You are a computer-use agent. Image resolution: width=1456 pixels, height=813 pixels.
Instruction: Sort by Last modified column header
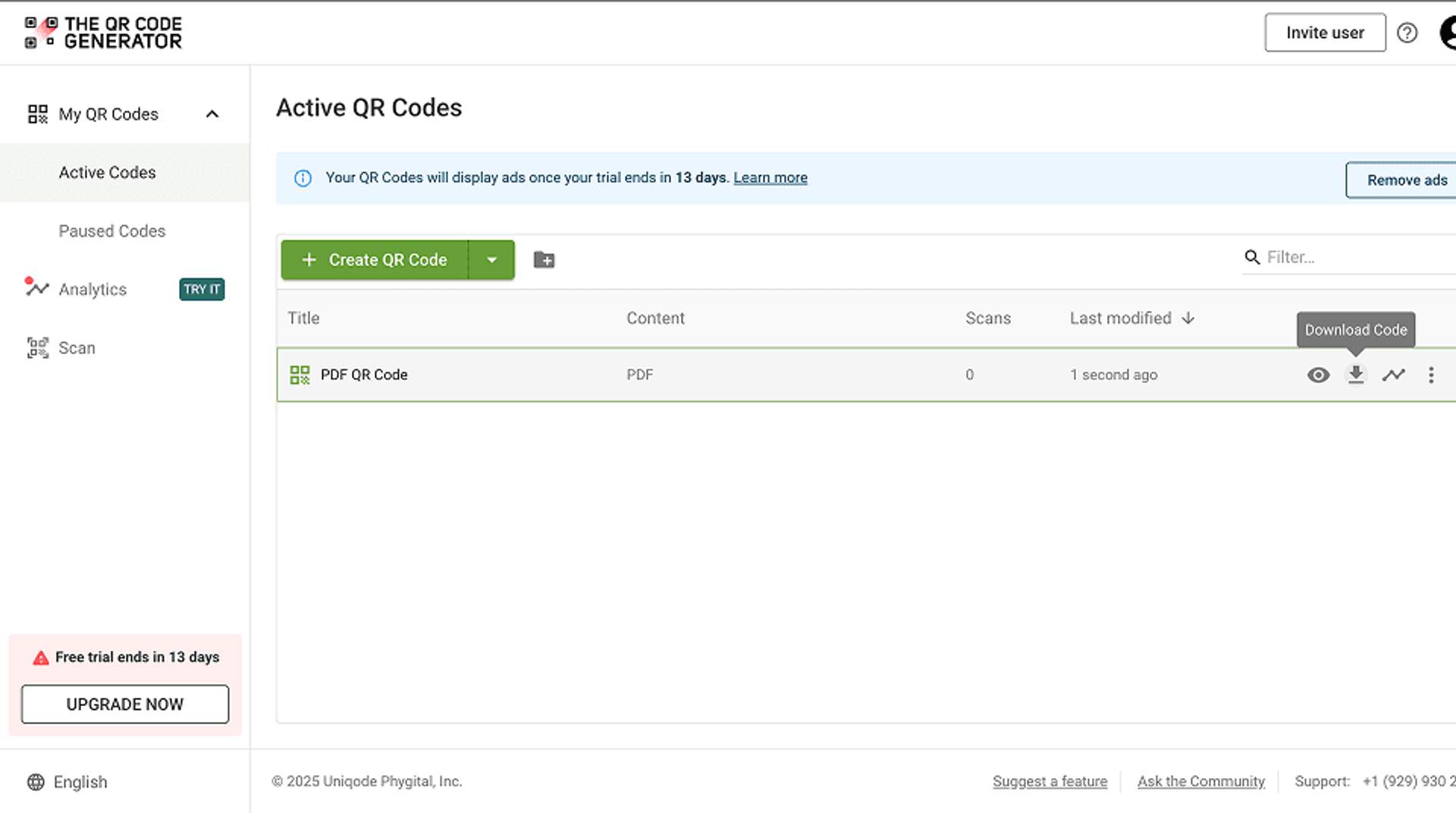click(x=1121, y=318)
